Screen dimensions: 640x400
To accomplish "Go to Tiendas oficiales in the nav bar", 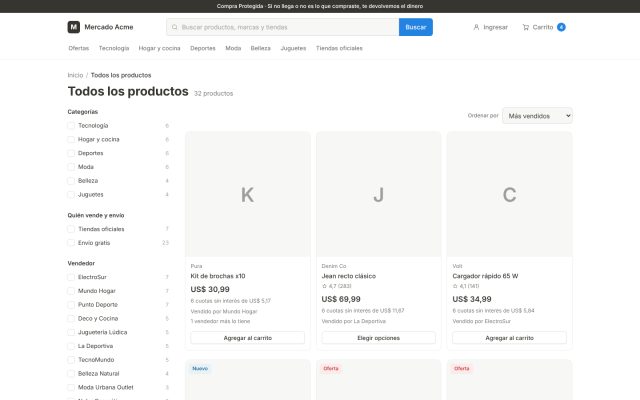I will point(339,48).
